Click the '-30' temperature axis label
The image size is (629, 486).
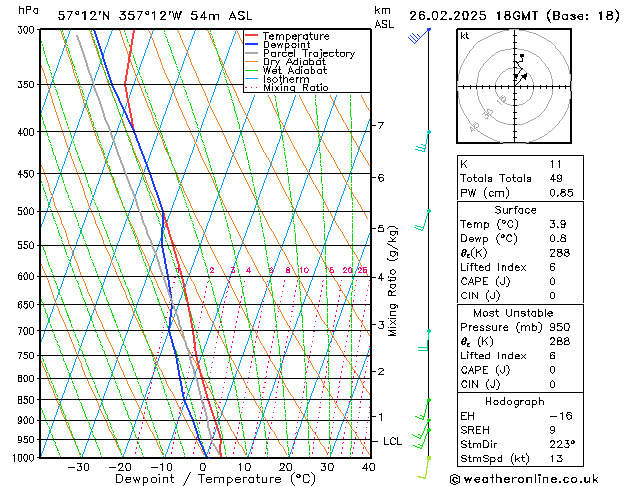pos(78,467)
